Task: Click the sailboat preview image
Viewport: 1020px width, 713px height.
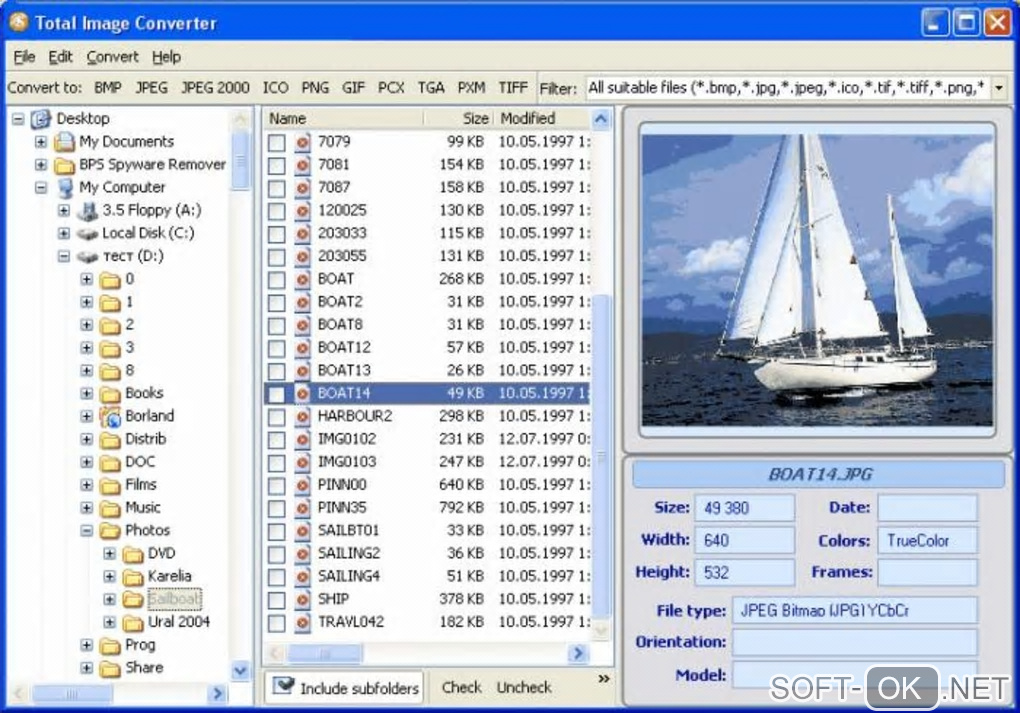Action: 816,280
